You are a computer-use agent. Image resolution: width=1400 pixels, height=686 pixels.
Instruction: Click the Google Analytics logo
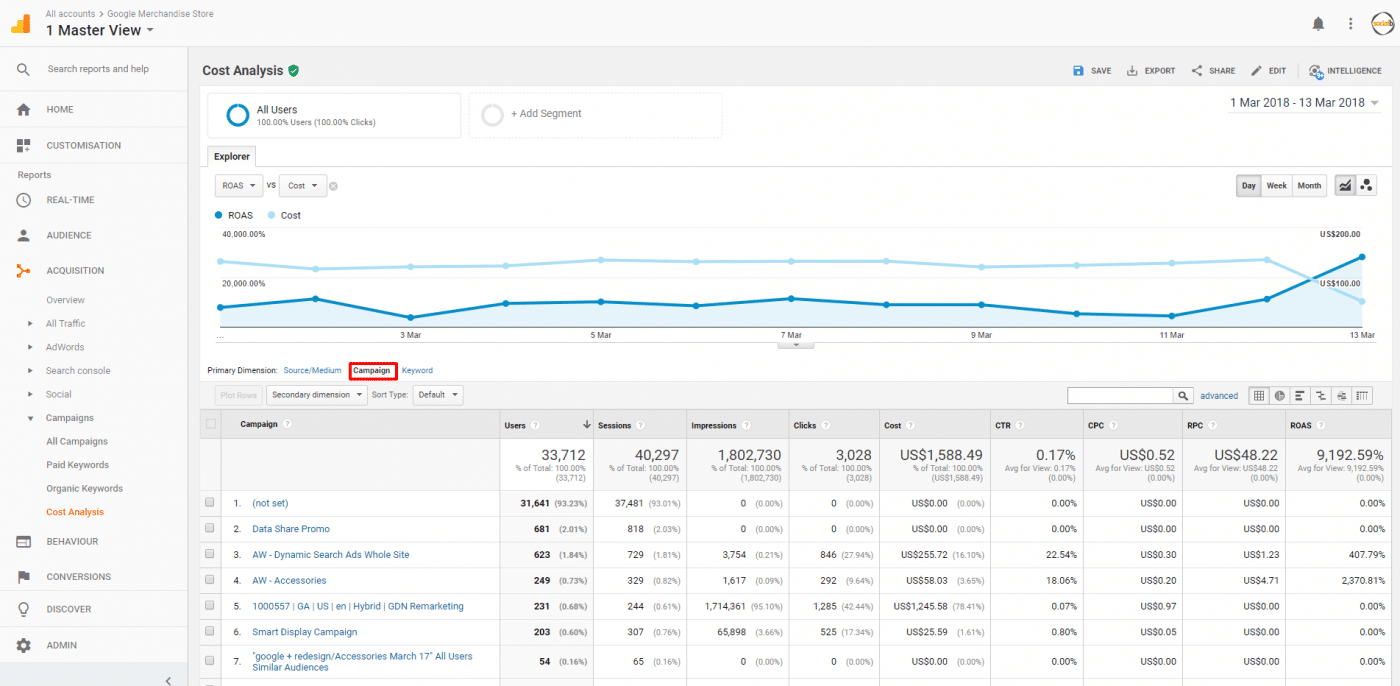point(21,23)
